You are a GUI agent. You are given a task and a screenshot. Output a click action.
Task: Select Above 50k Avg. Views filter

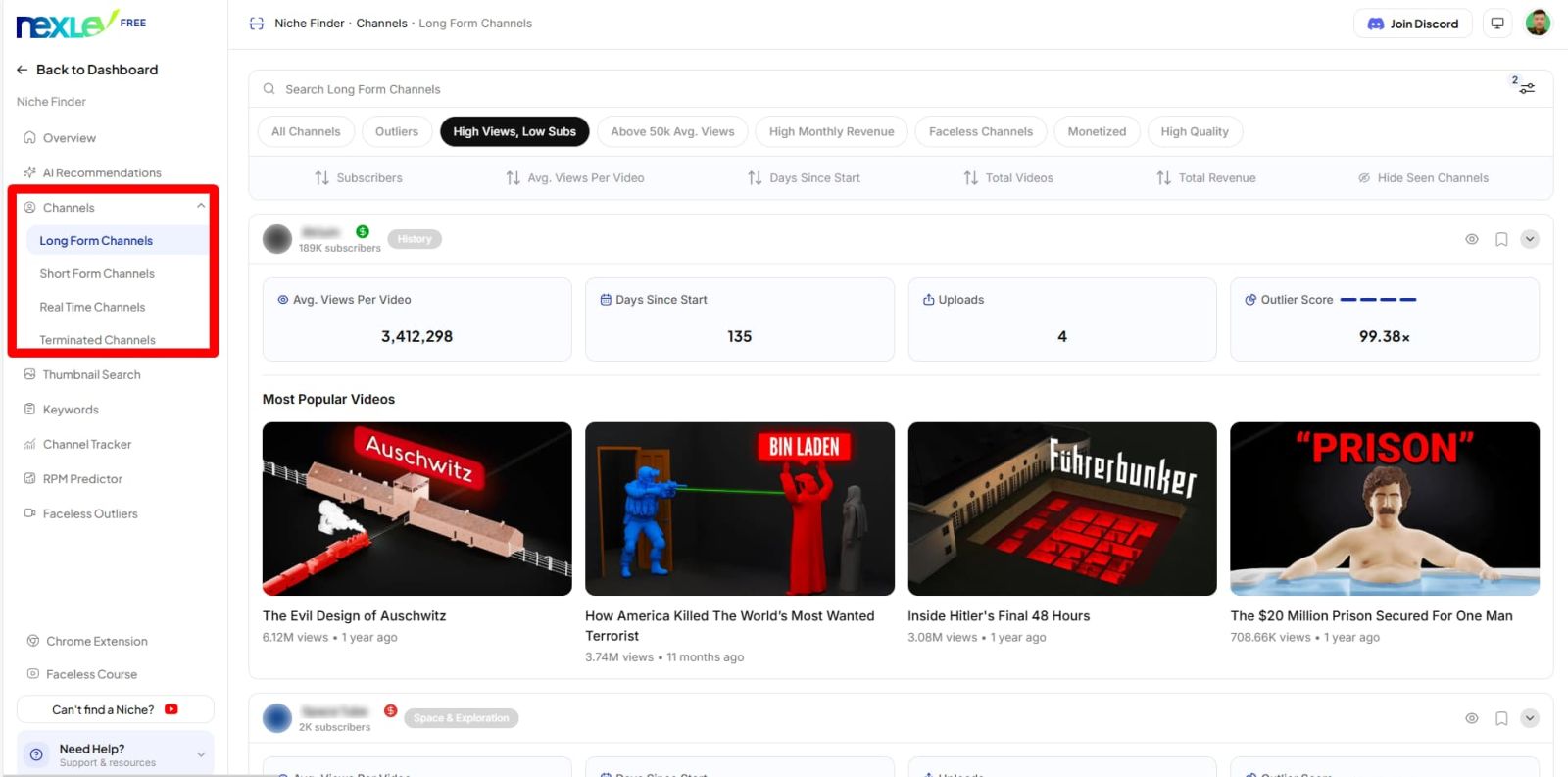672,131
